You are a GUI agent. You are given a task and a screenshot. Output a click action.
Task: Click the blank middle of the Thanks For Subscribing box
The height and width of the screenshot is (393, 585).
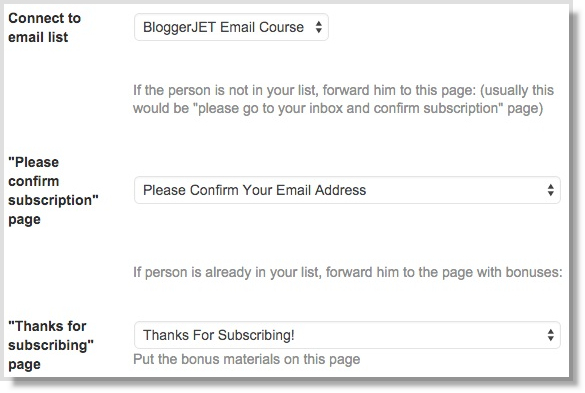coord(420,335)
